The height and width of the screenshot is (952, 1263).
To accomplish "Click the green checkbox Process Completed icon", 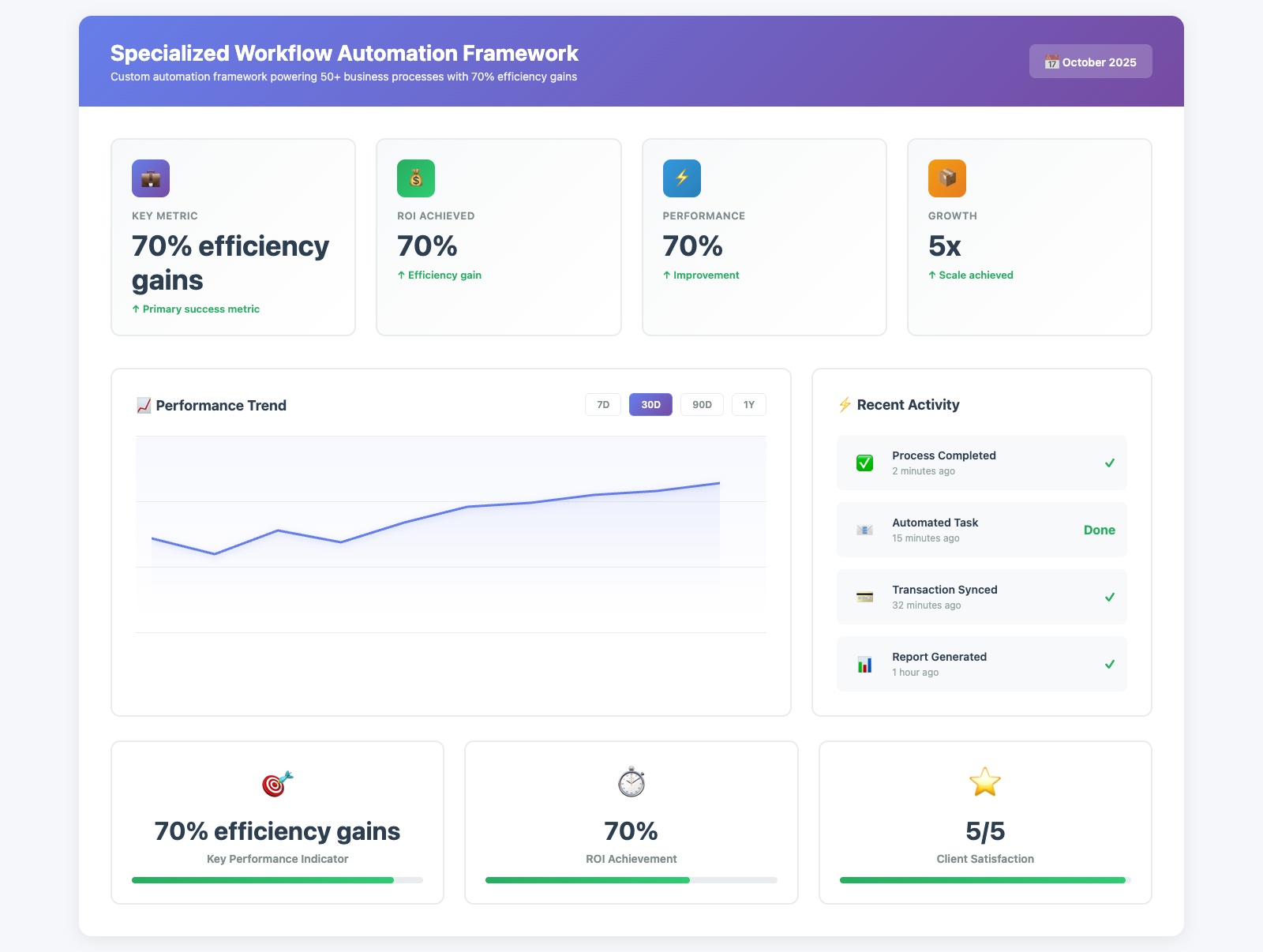I will [x=864, y=463].
